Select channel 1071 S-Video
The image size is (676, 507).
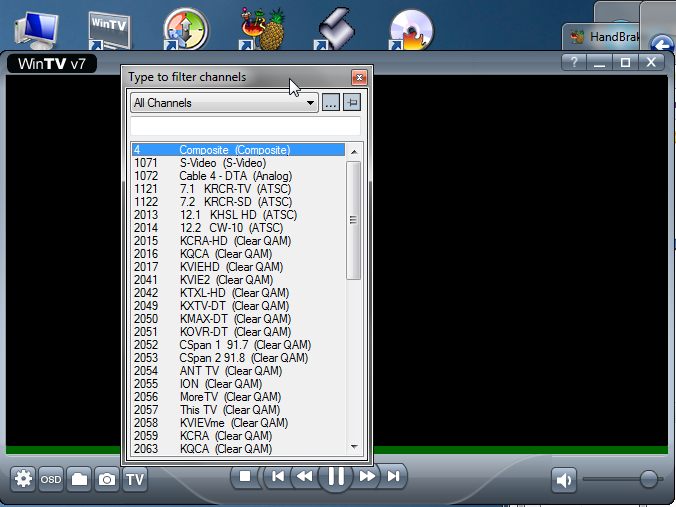pos(238,163)
